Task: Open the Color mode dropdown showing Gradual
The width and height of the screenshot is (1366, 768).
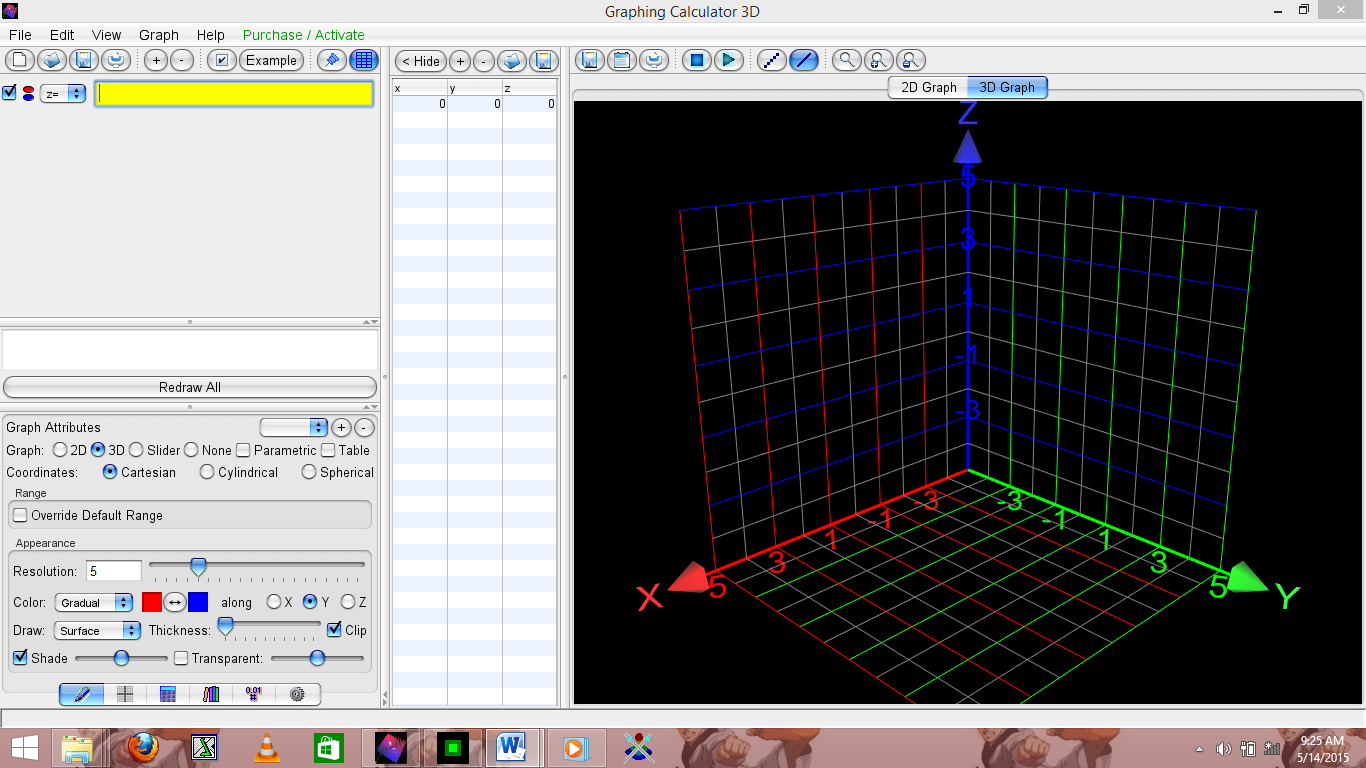Action: point(93,602)
